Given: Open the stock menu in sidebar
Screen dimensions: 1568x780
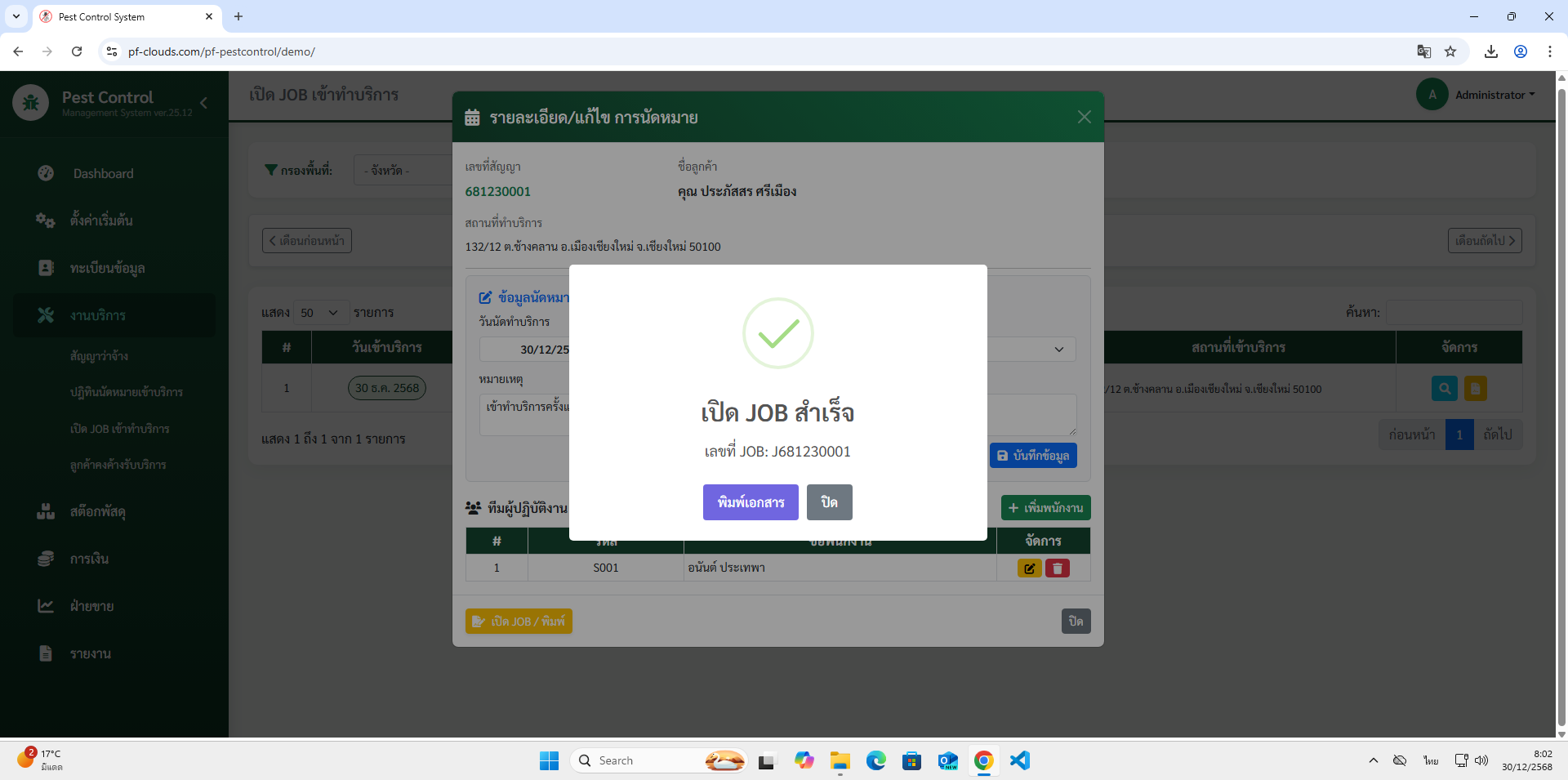Looking at the screenshot, I should pyautogui.click(x=97, y=511).
